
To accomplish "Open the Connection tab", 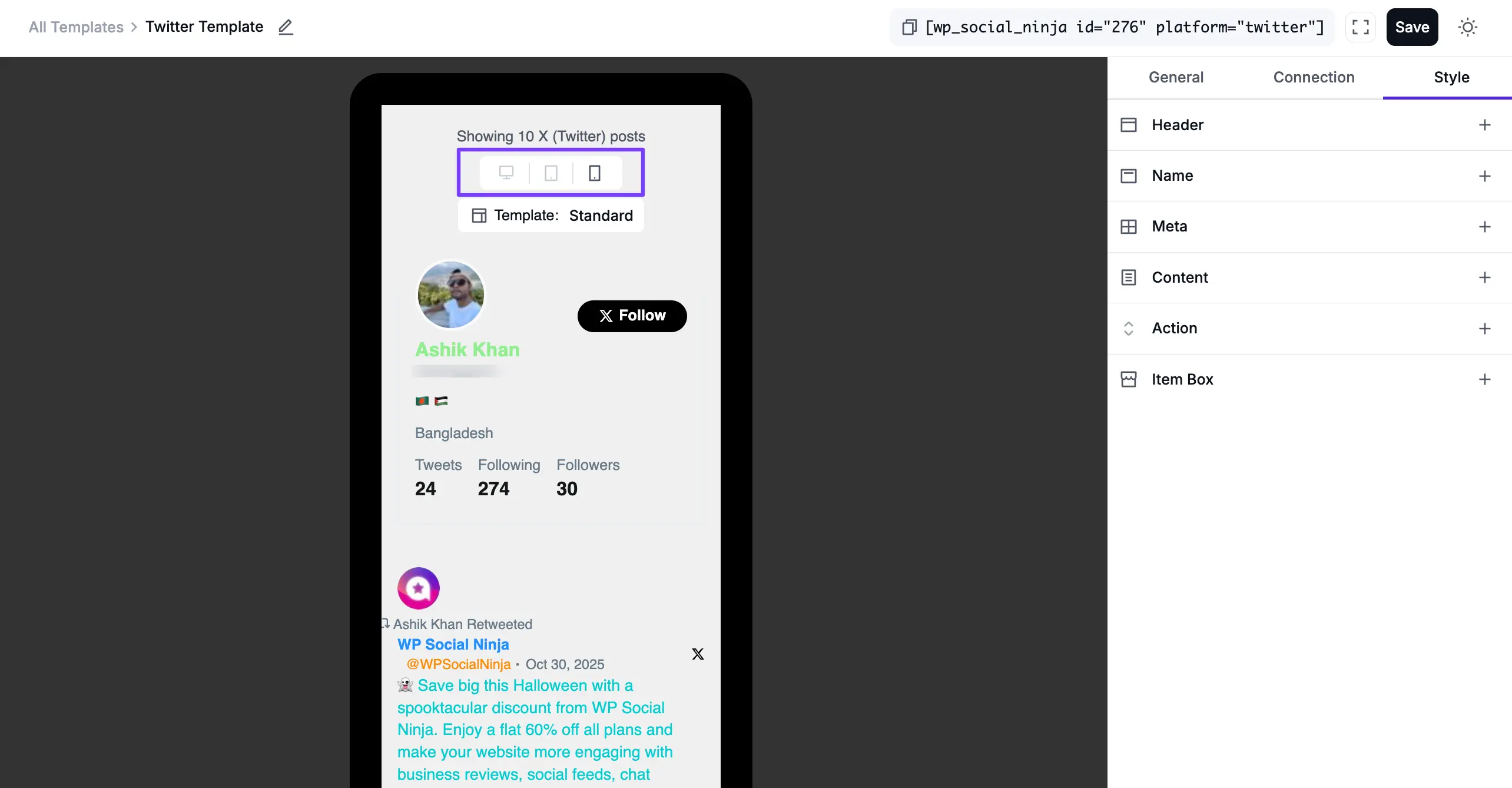I will (x=1314, y=77).
